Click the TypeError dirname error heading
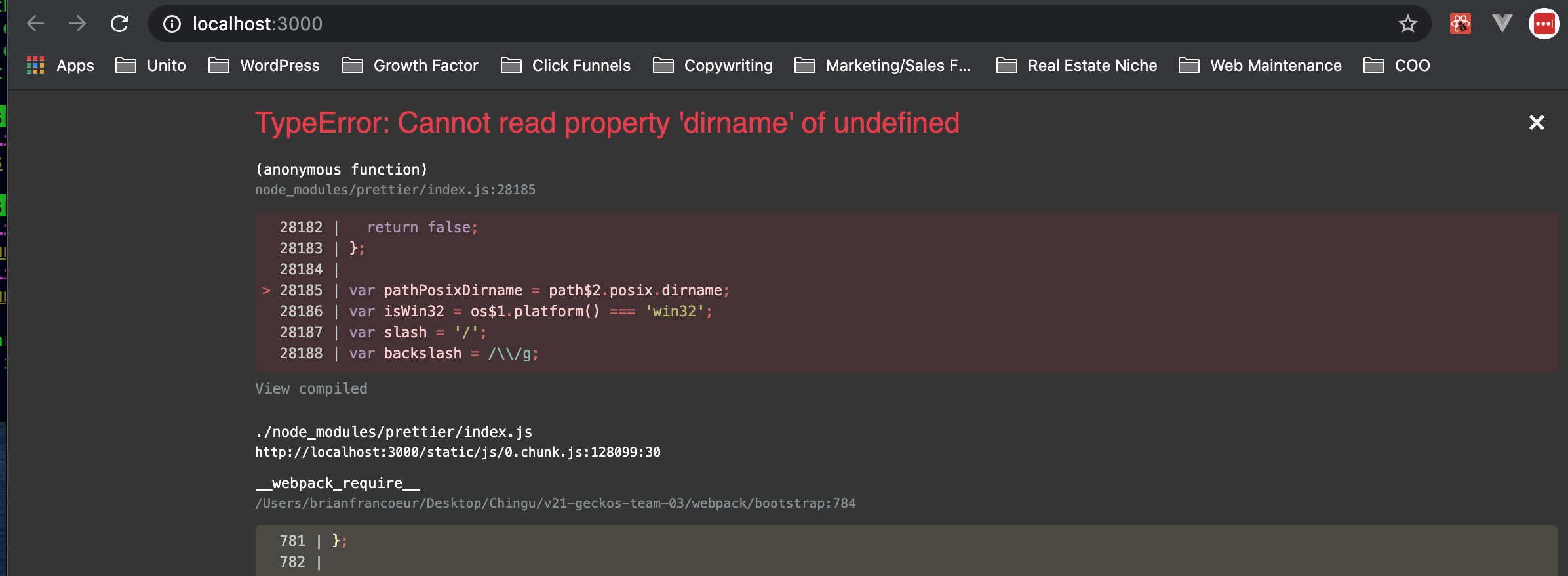Viewport: 1568px width, 576px height. (607, 123)
